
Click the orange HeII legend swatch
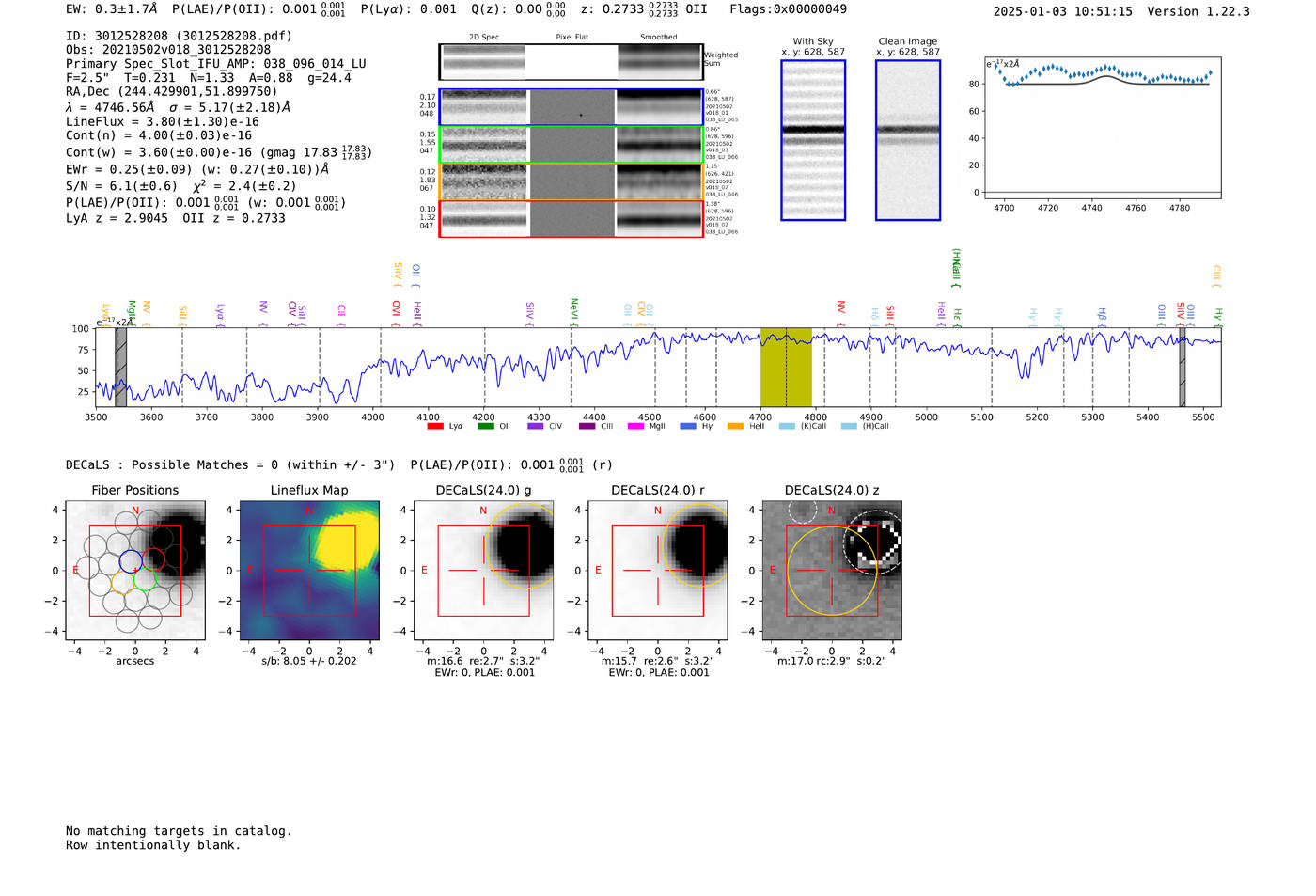735,426
